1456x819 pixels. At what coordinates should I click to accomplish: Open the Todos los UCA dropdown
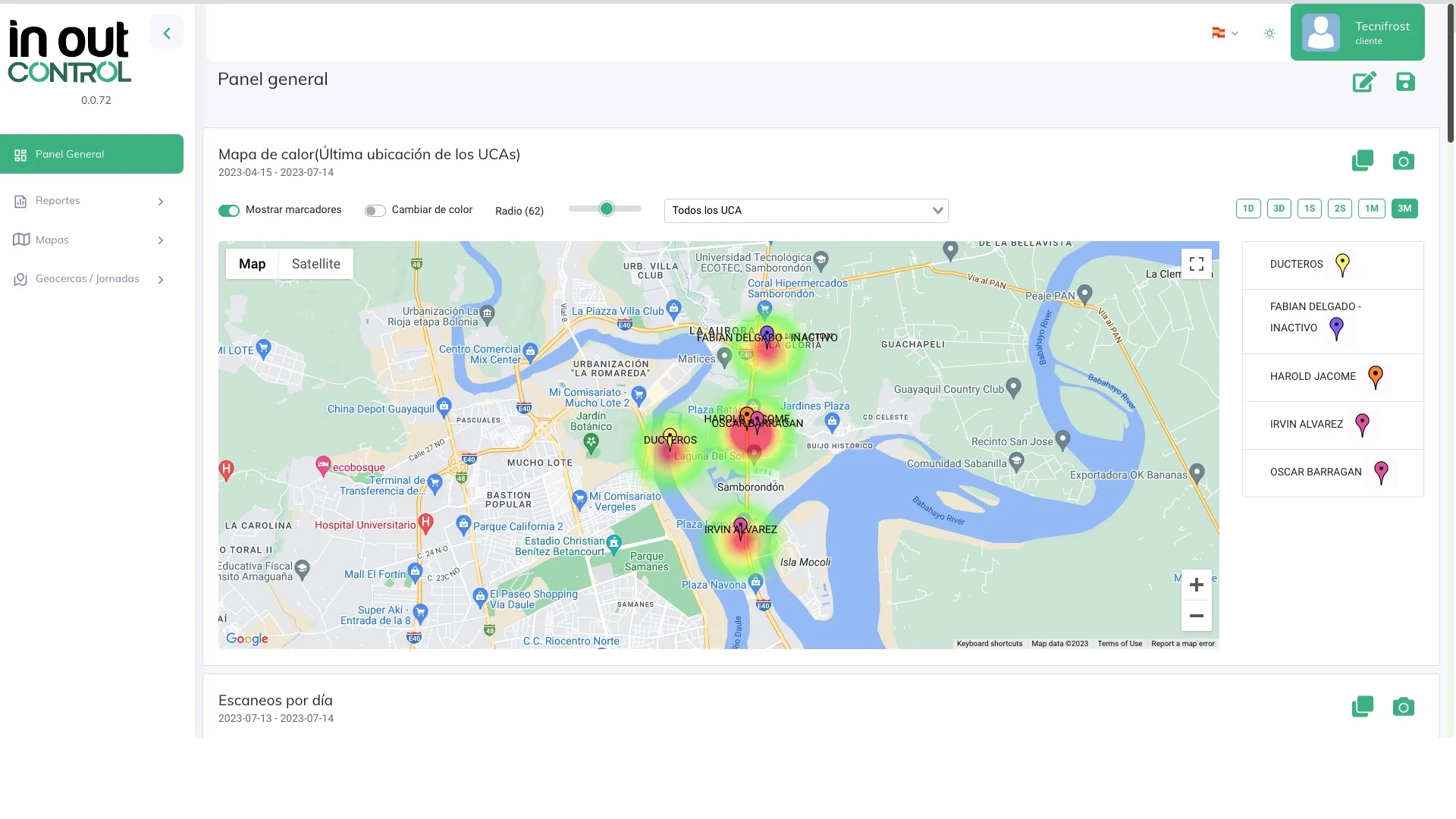(x=806, y=211)
